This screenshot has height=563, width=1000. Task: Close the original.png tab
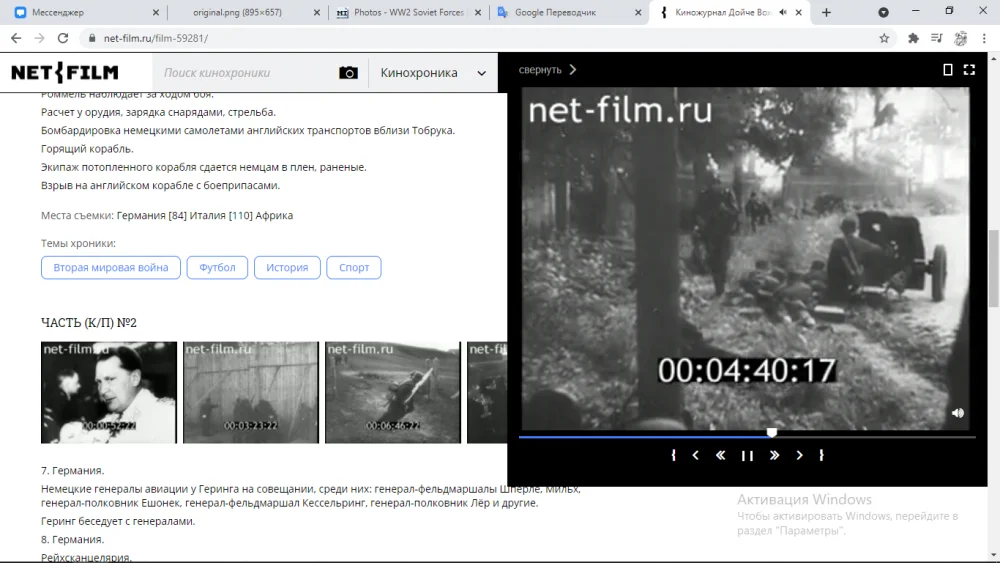coord(316,12)
